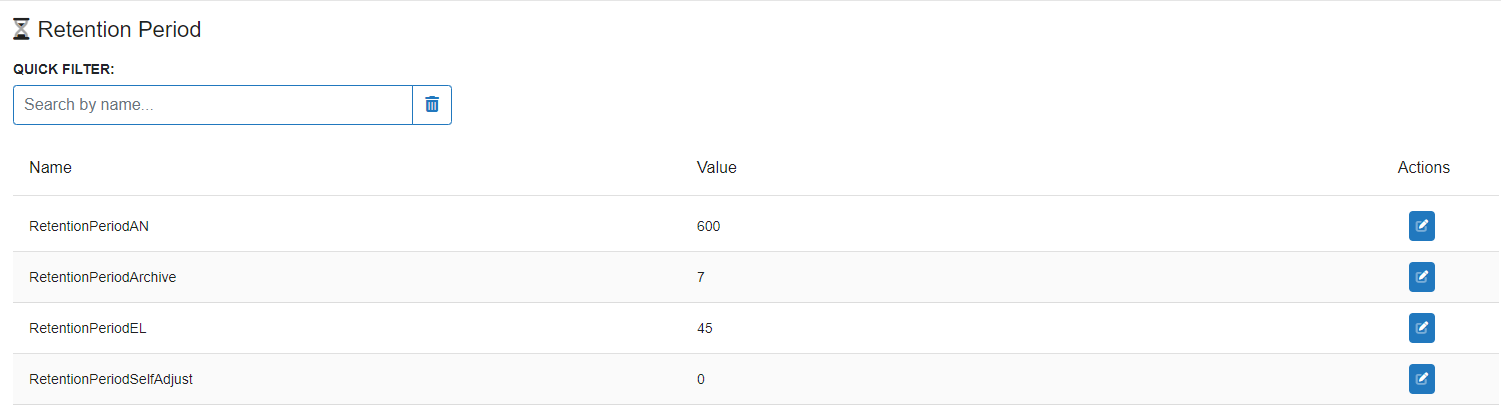
Task: Open edit for RetentionPeriodArchive row
Action: pyautogui.click(x=1421, y=277)
